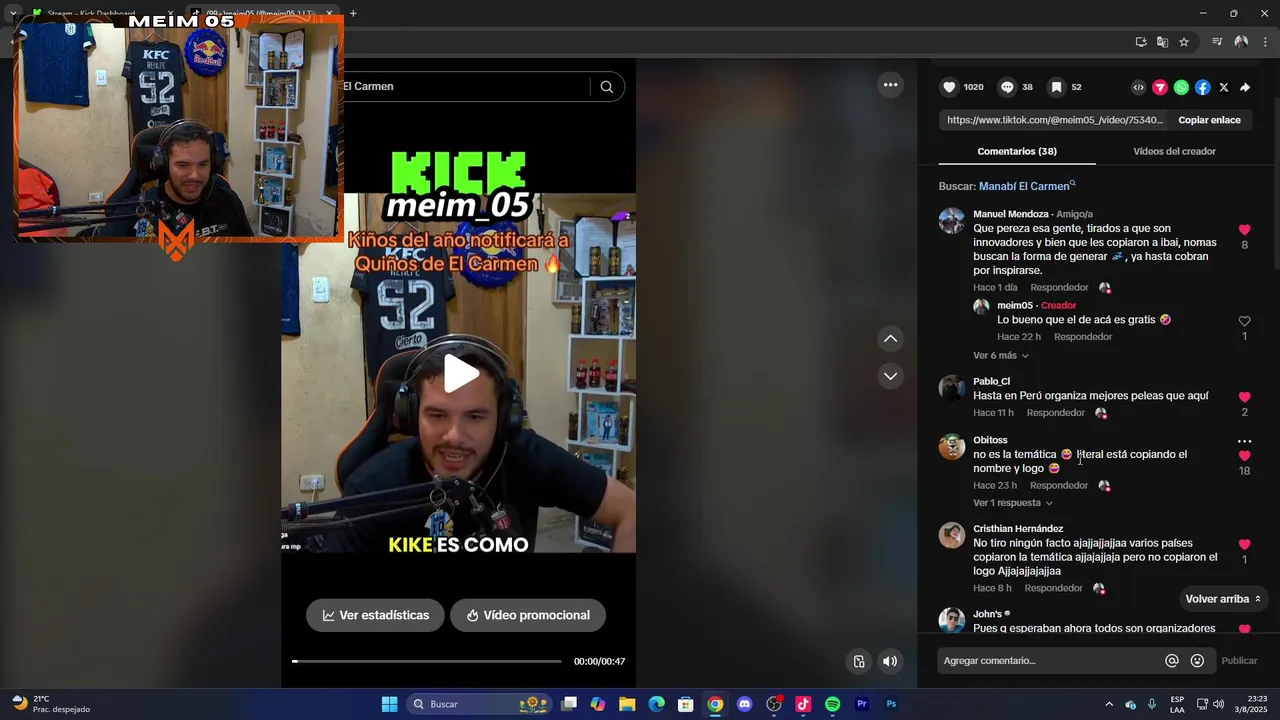Show hidden system tray icons chevron

pos(1109,704)
